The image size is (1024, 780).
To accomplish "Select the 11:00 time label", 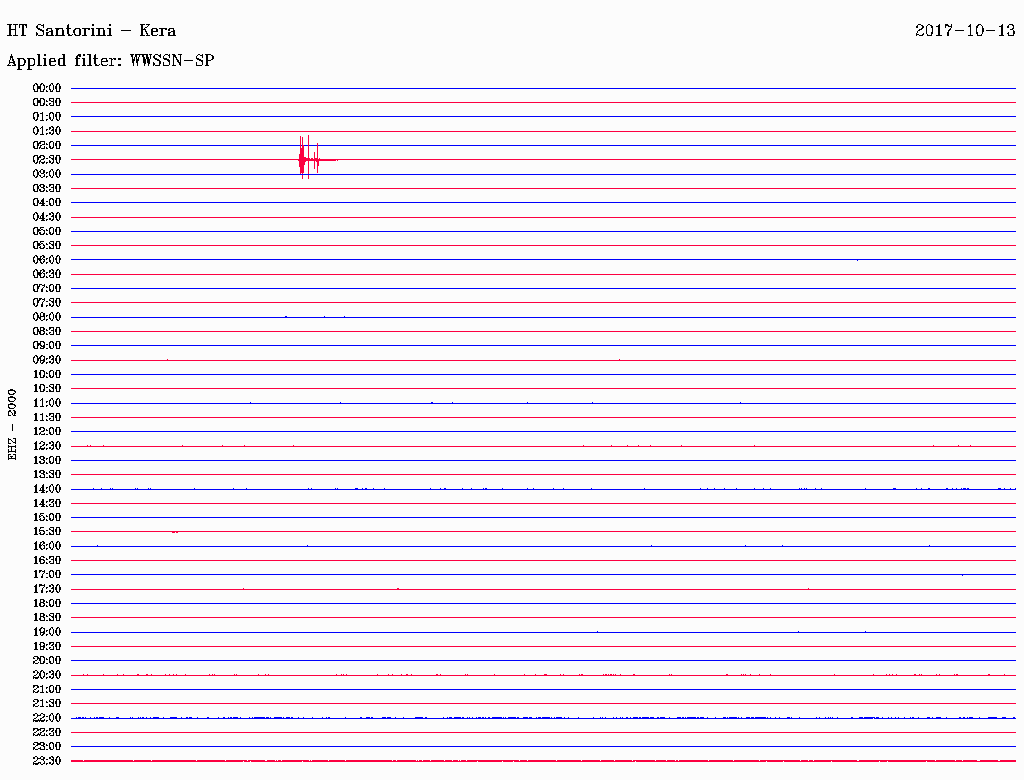I will (47, 403).
